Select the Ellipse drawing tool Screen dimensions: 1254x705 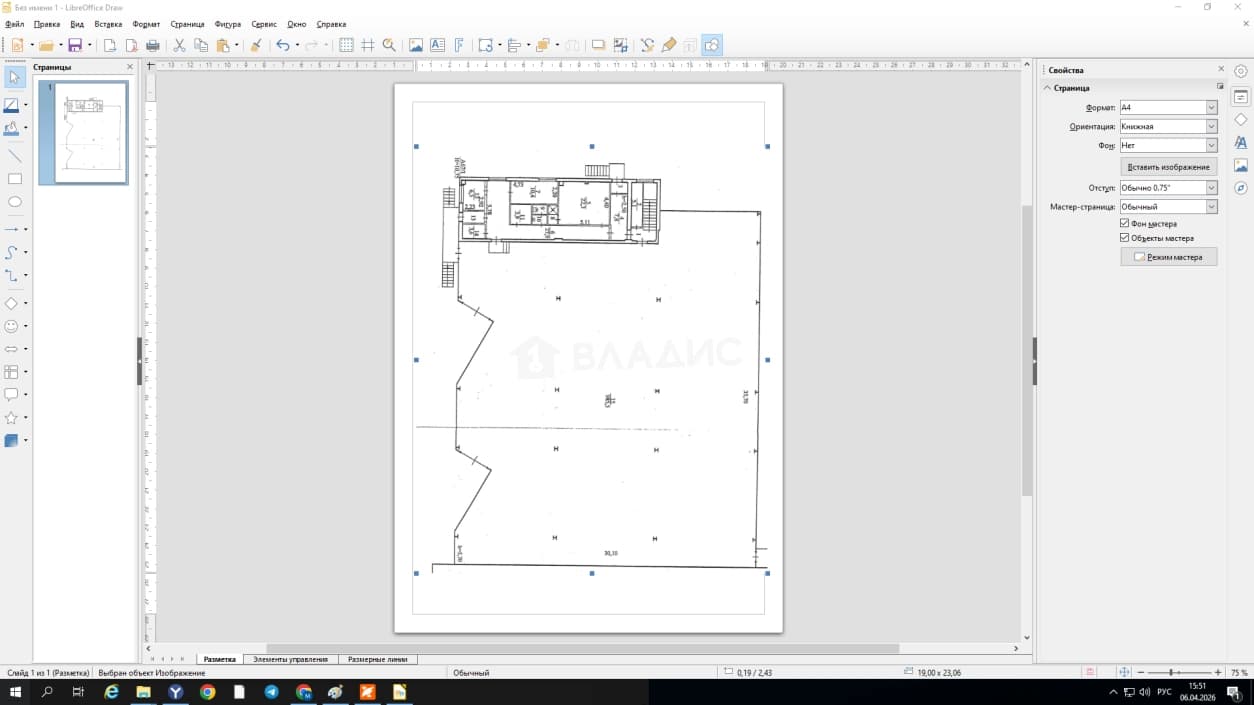pyautogui.click(x=15, y=202)
